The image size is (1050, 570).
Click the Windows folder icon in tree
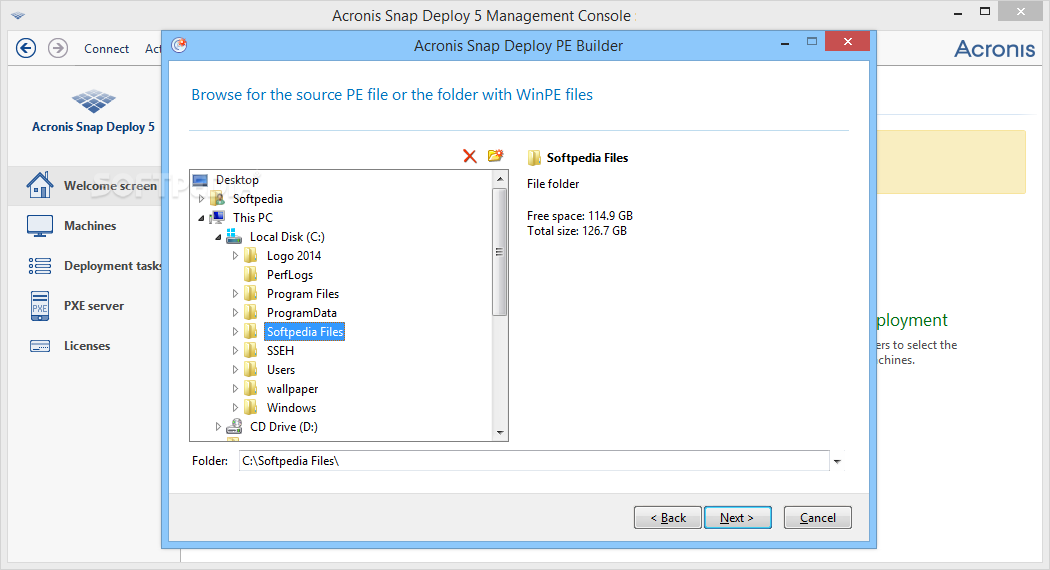click(x=250, y=407)
